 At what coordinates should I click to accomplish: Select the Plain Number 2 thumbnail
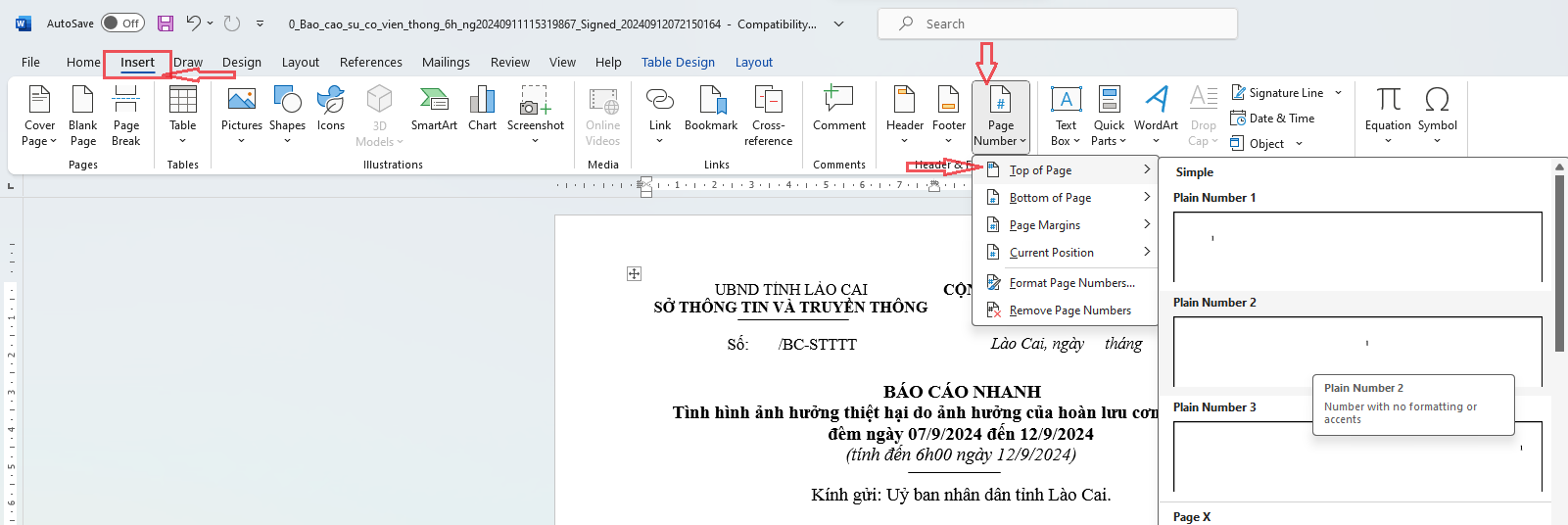click(x=1357, y=352)
